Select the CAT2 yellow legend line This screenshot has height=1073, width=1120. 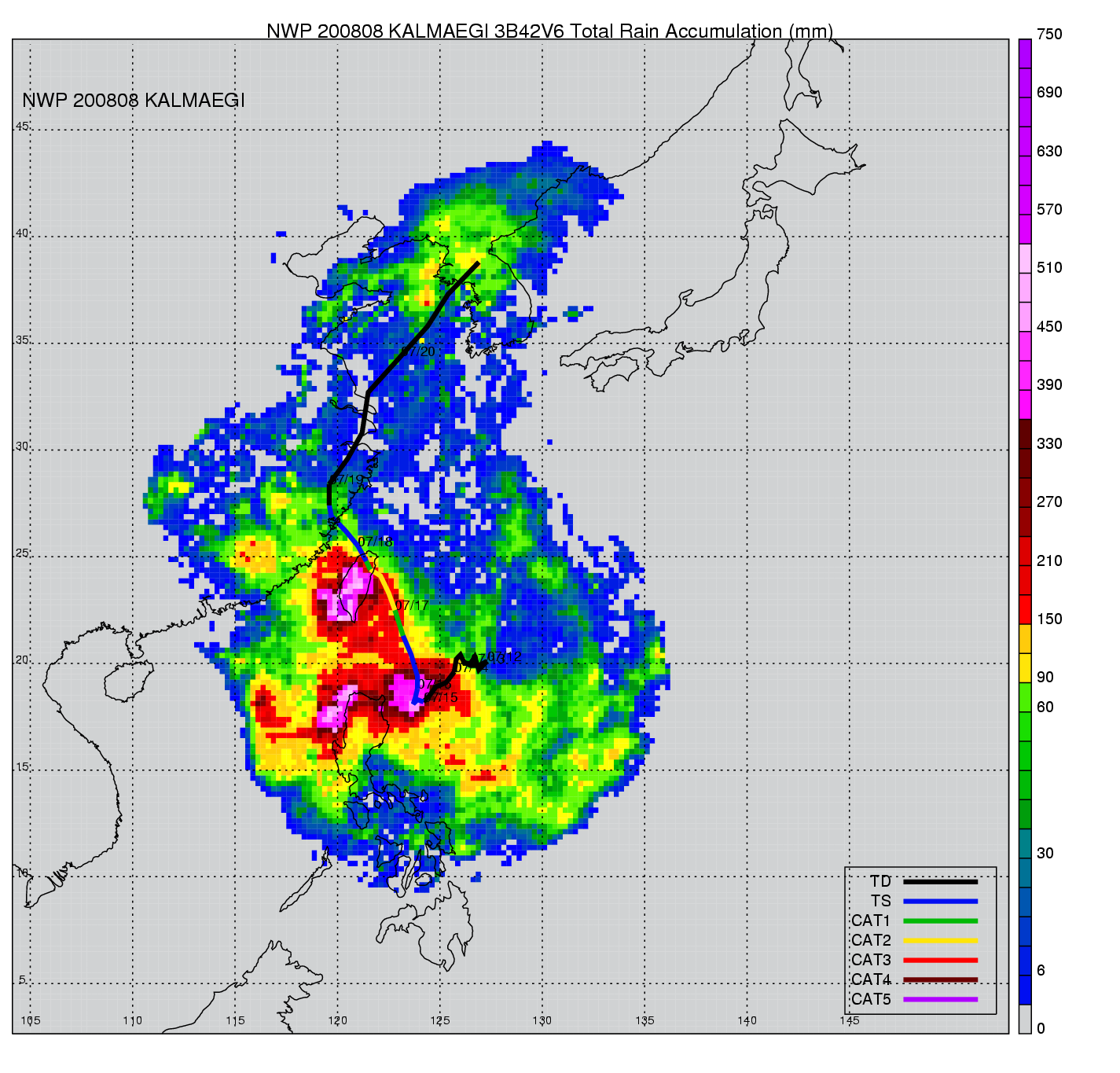[940, 940]
